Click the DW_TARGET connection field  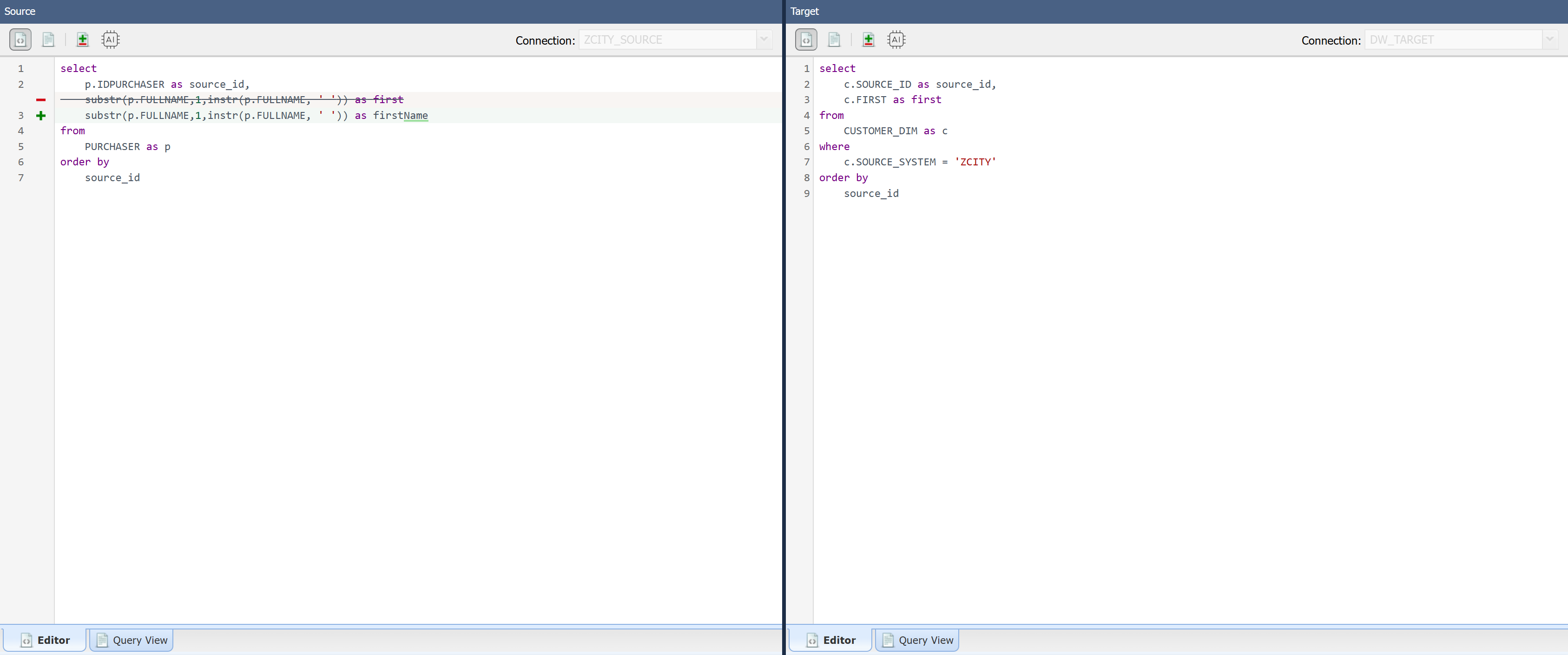tap(1453, 39)
